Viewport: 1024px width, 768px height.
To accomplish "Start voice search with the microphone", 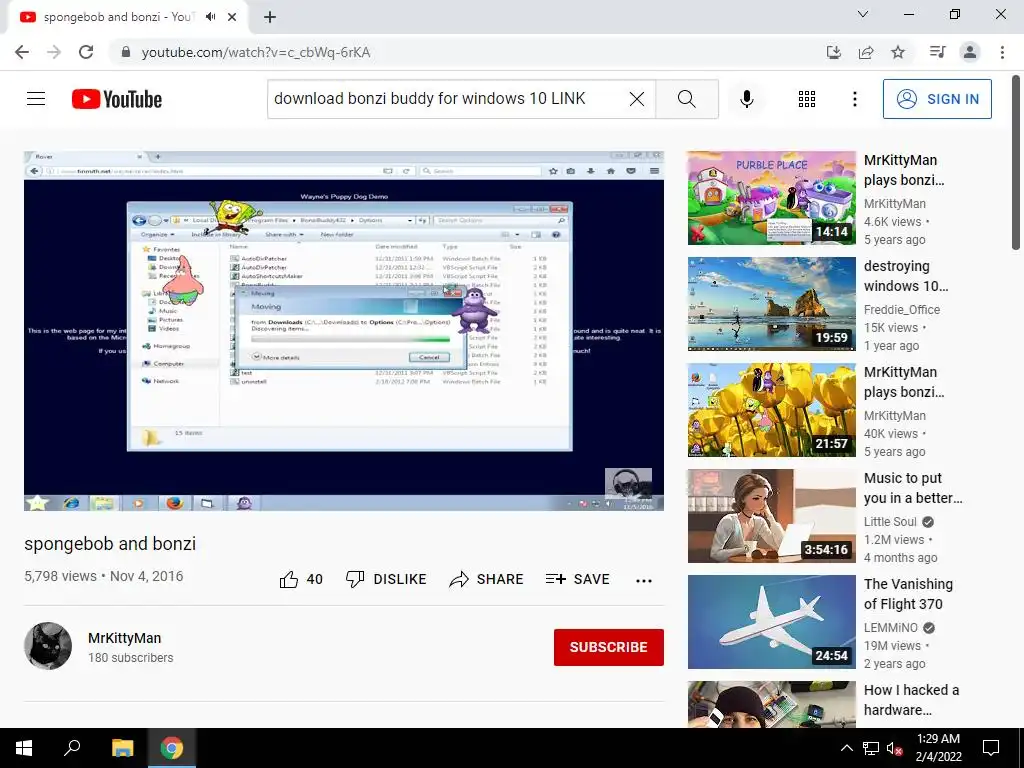I will coord(746,99).
